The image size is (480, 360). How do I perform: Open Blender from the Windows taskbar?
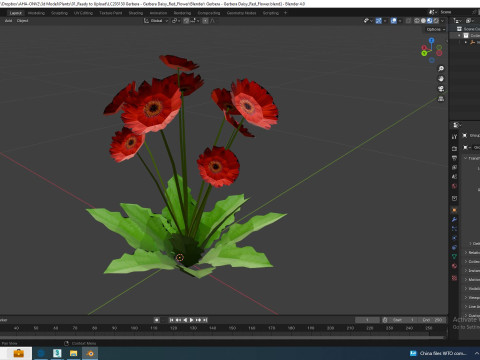(x=90, y=353)
